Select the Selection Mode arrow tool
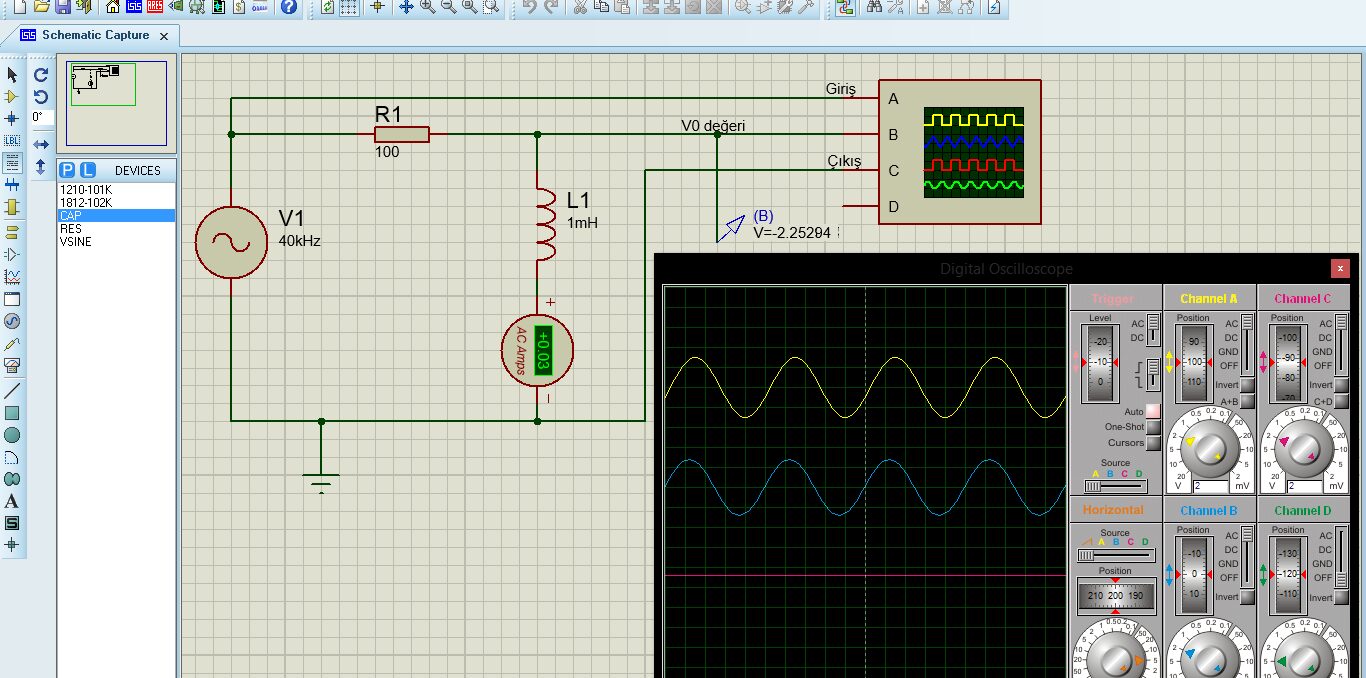The image size is (1366, 678). pyautogui.click(x=12, y=75)
